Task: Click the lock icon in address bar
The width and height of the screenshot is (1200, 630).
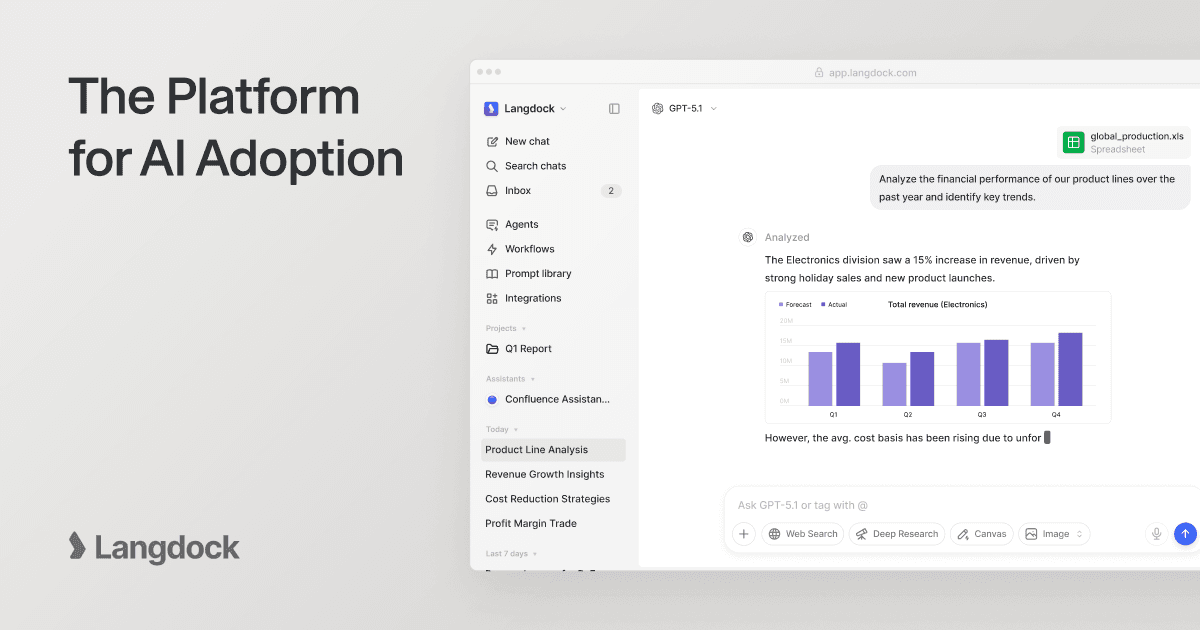Action: tap(819, 73)
